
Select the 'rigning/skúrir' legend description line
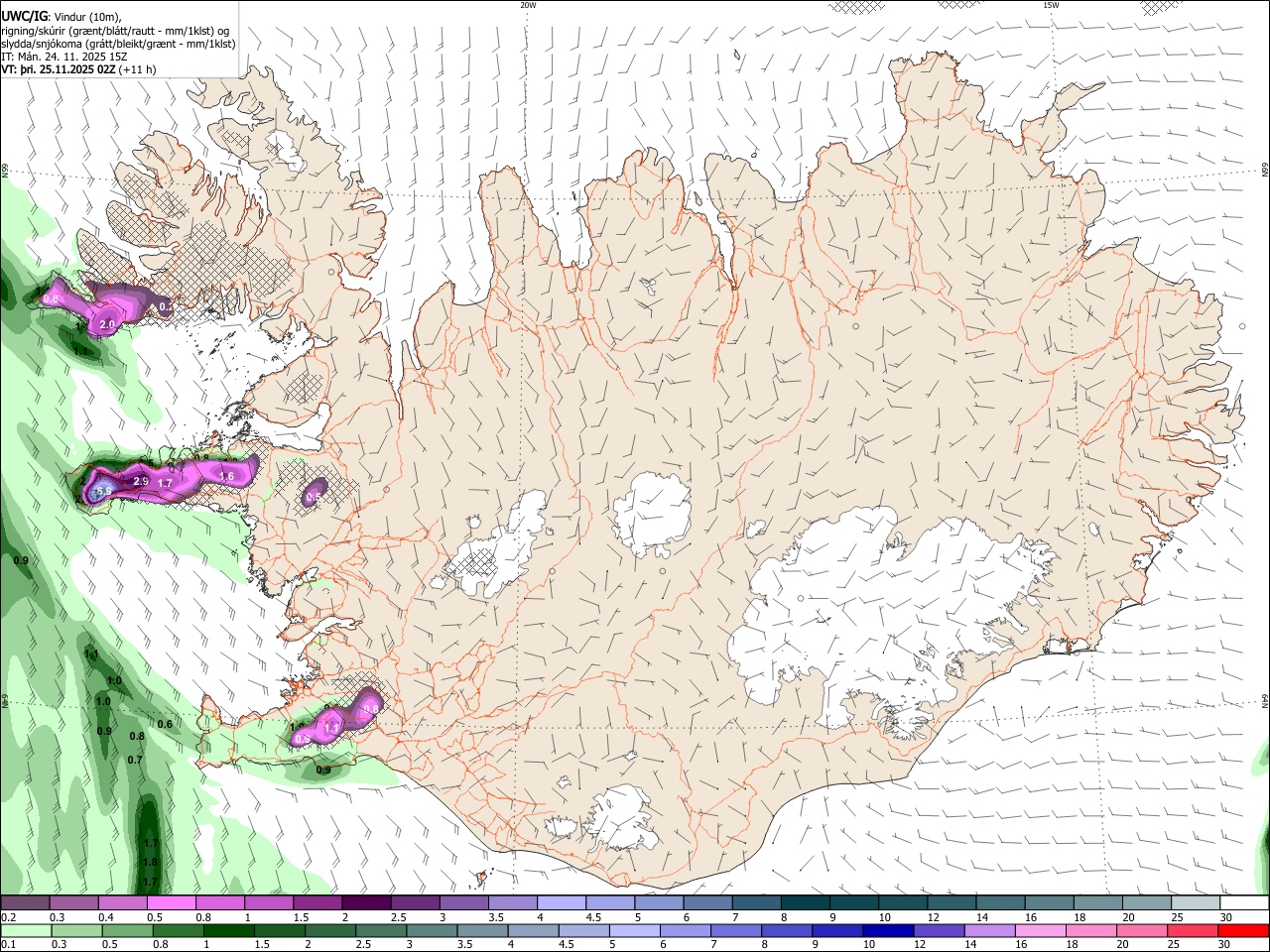tap(115, 30)
